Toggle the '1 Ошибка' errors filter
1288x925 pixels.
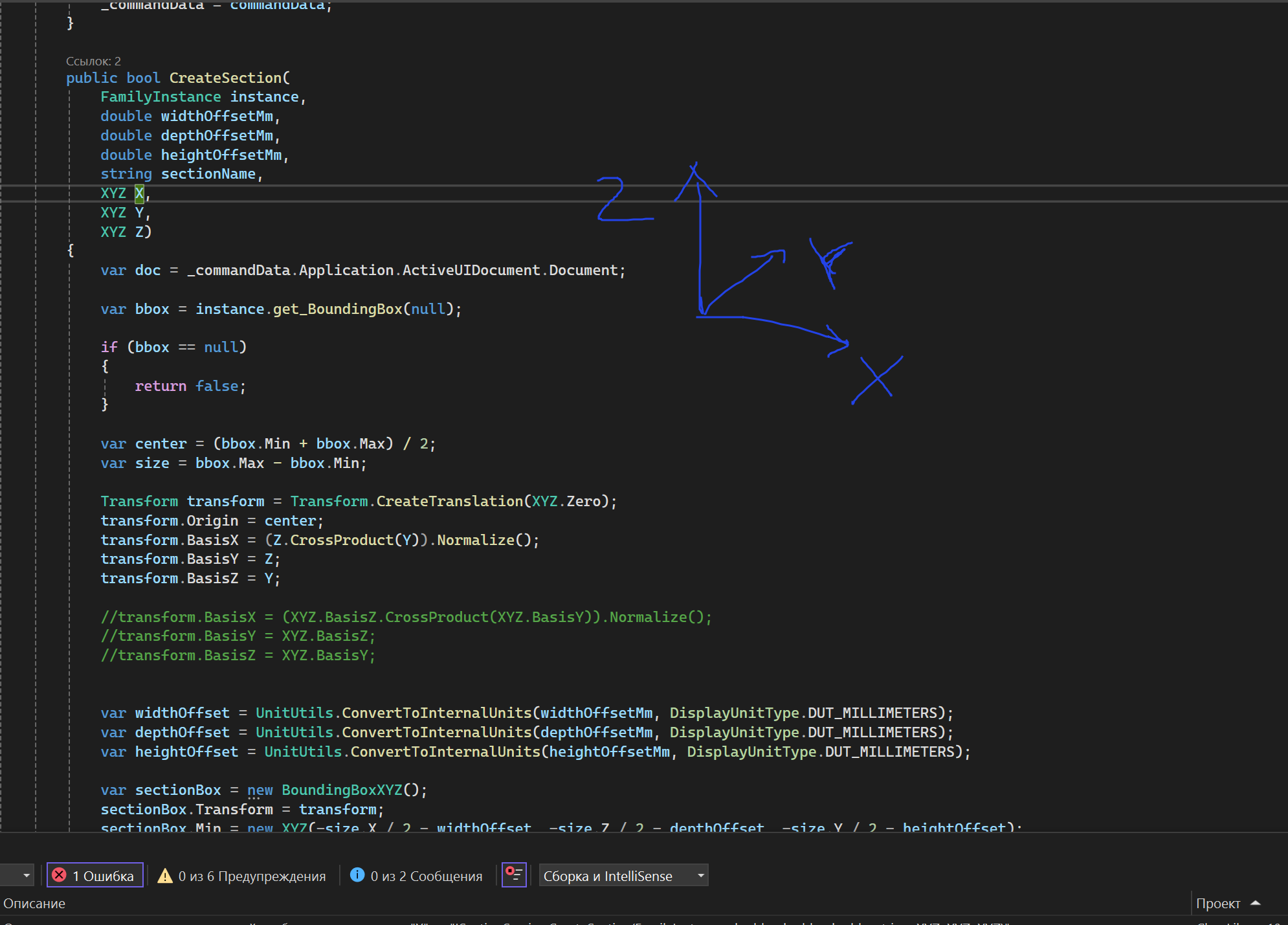pos(95,876)
